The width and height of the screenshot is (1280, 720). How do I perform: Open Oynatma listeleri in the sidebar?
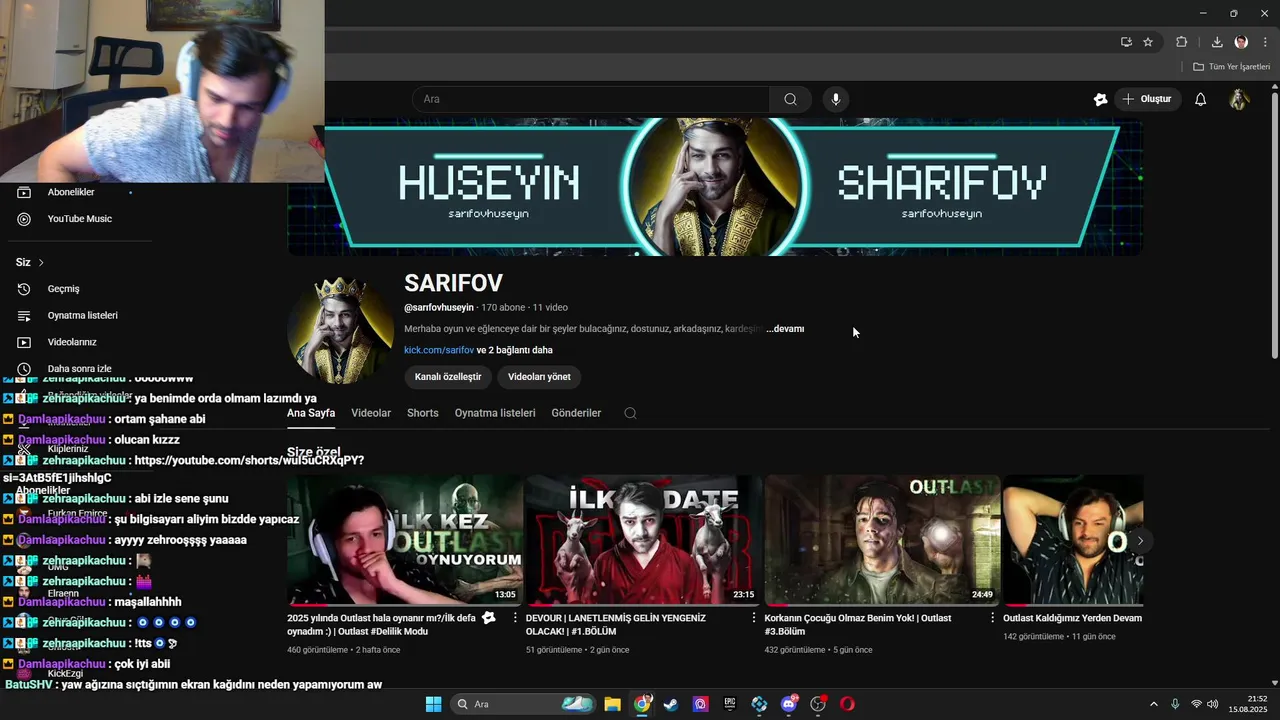click(82, 316)
